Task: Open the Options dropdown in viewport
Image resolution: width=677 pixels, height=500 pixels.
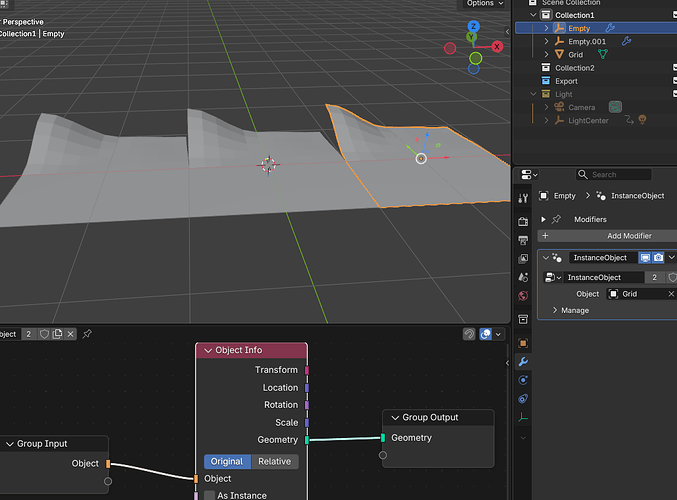Action: point(485,3)
